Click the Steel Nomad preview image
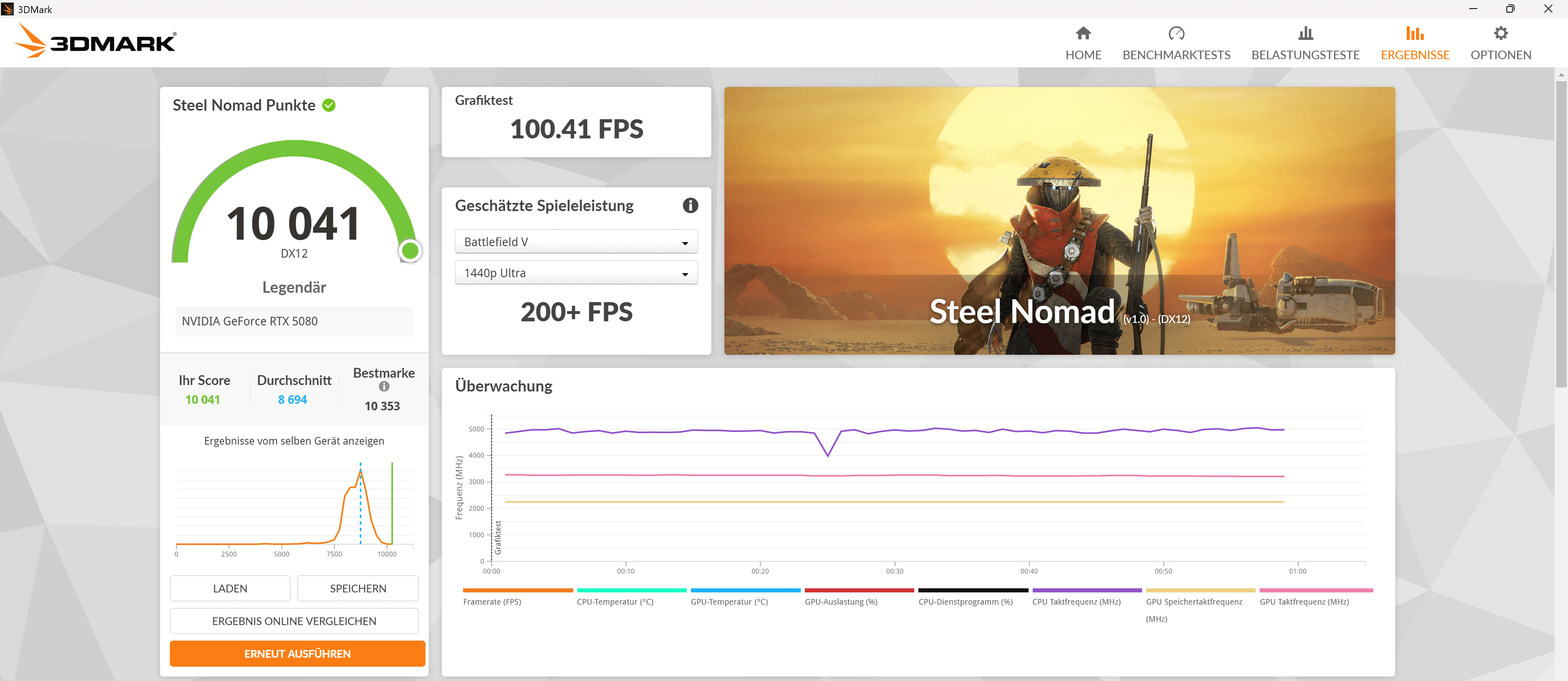This screenshot has width=1568, height=681. 1059,220
